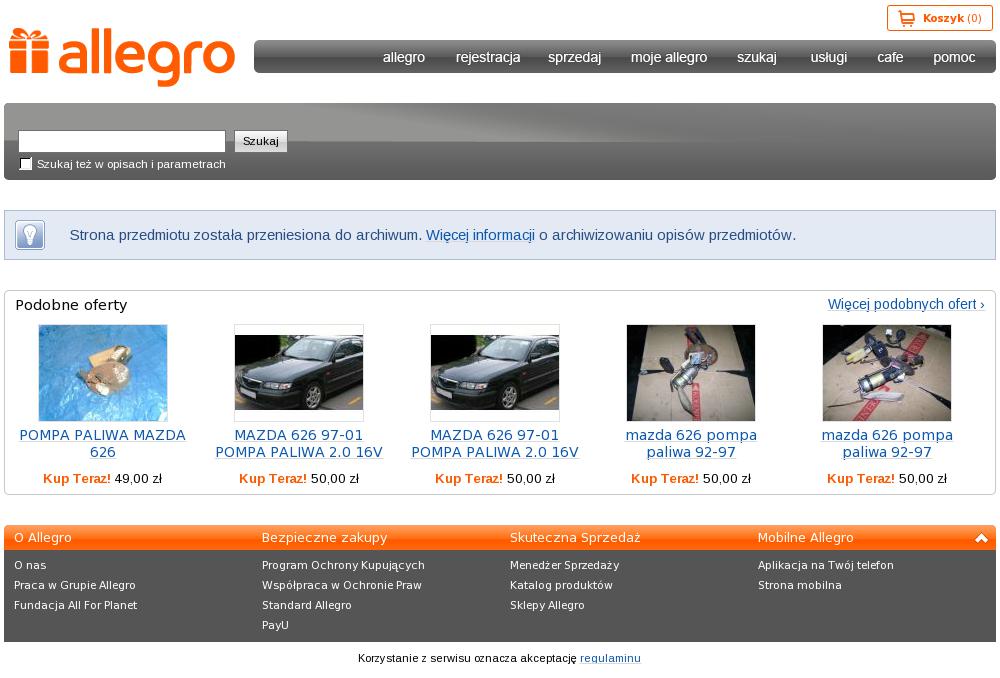Visit cafe from the navigation bar
This screenshot has height=678, width=1000.
(890, 57)
